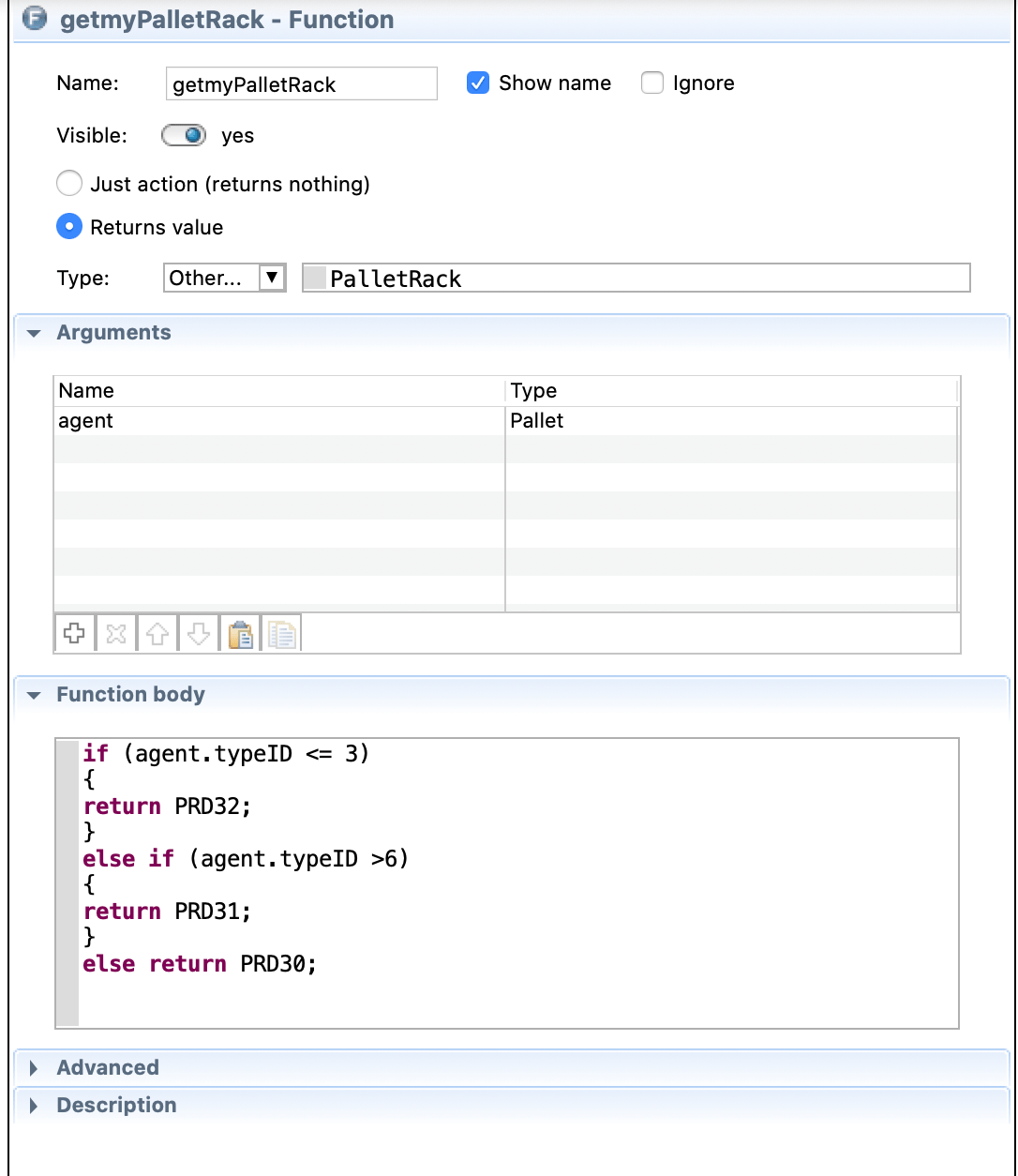Select the Pallet argument type cell
This screenshot has width=1018, height=1176.
click(x=731, y=421)
